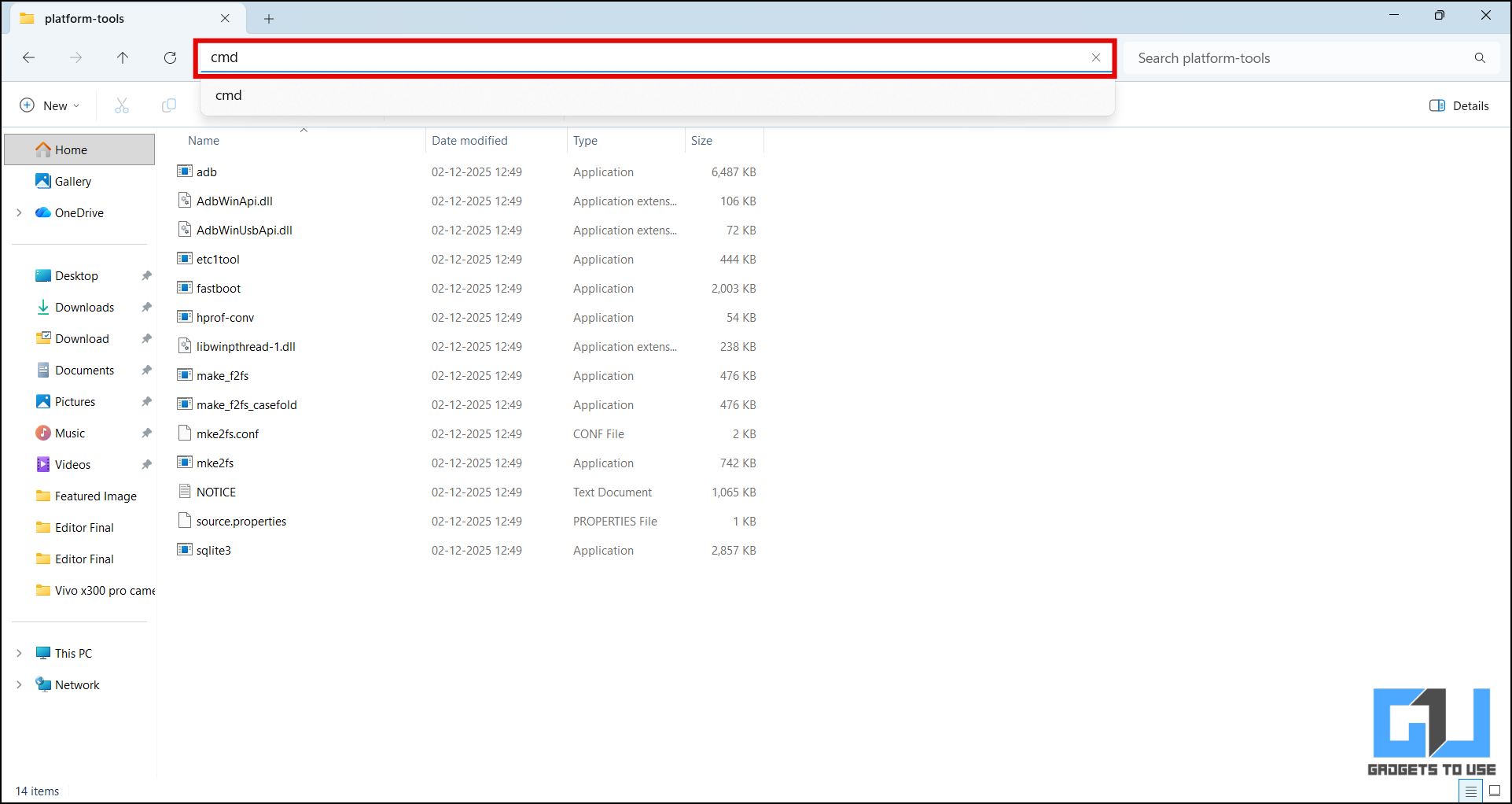Open Downloads in the sidebar
Image resolution: width=1512 pixels, height=804 pixels.
click(x=84, y=308)
